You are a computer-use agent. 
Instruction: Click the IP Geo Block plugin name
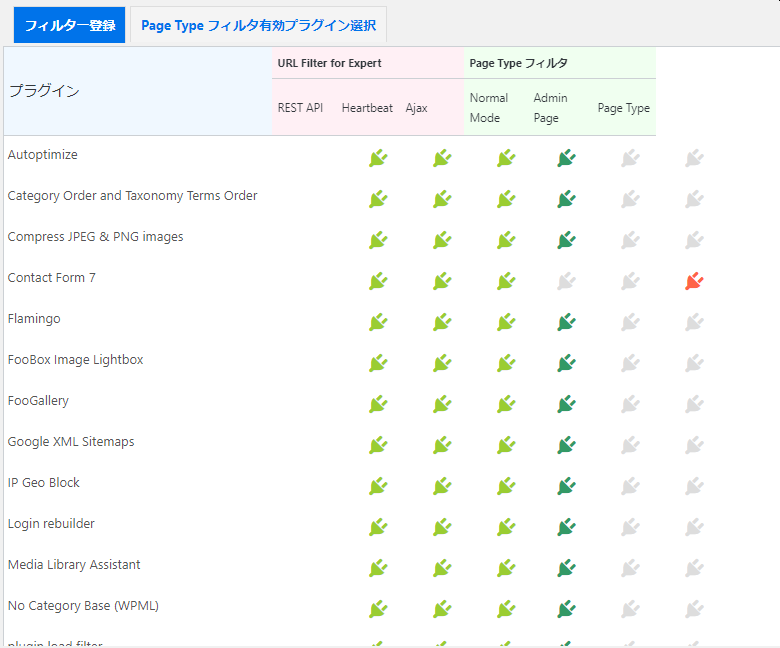[x=44, y=483]
